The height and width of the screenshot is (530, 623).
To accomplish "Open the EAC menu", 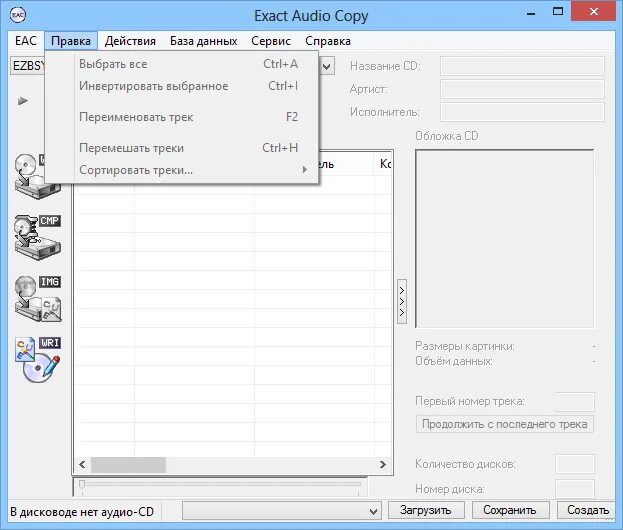I will (x=26, y=41).
